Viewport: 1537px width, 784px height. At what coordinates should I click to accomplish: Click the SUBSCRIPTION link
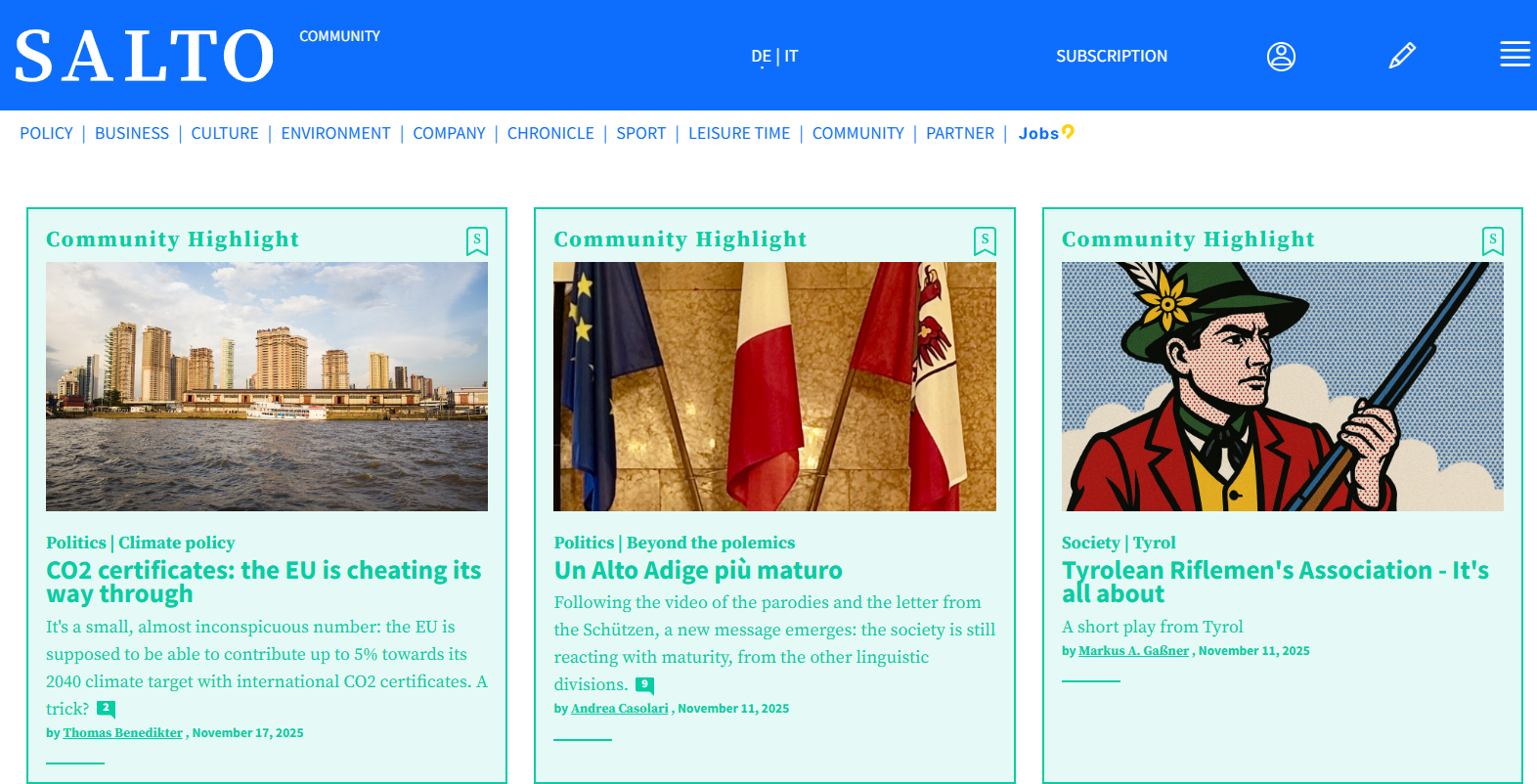click(1112, 57)
